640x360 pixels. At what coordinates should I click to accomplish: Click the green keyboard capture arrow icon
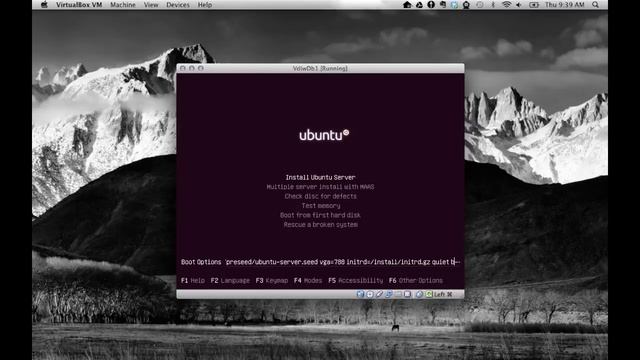[x=429, y=294]
